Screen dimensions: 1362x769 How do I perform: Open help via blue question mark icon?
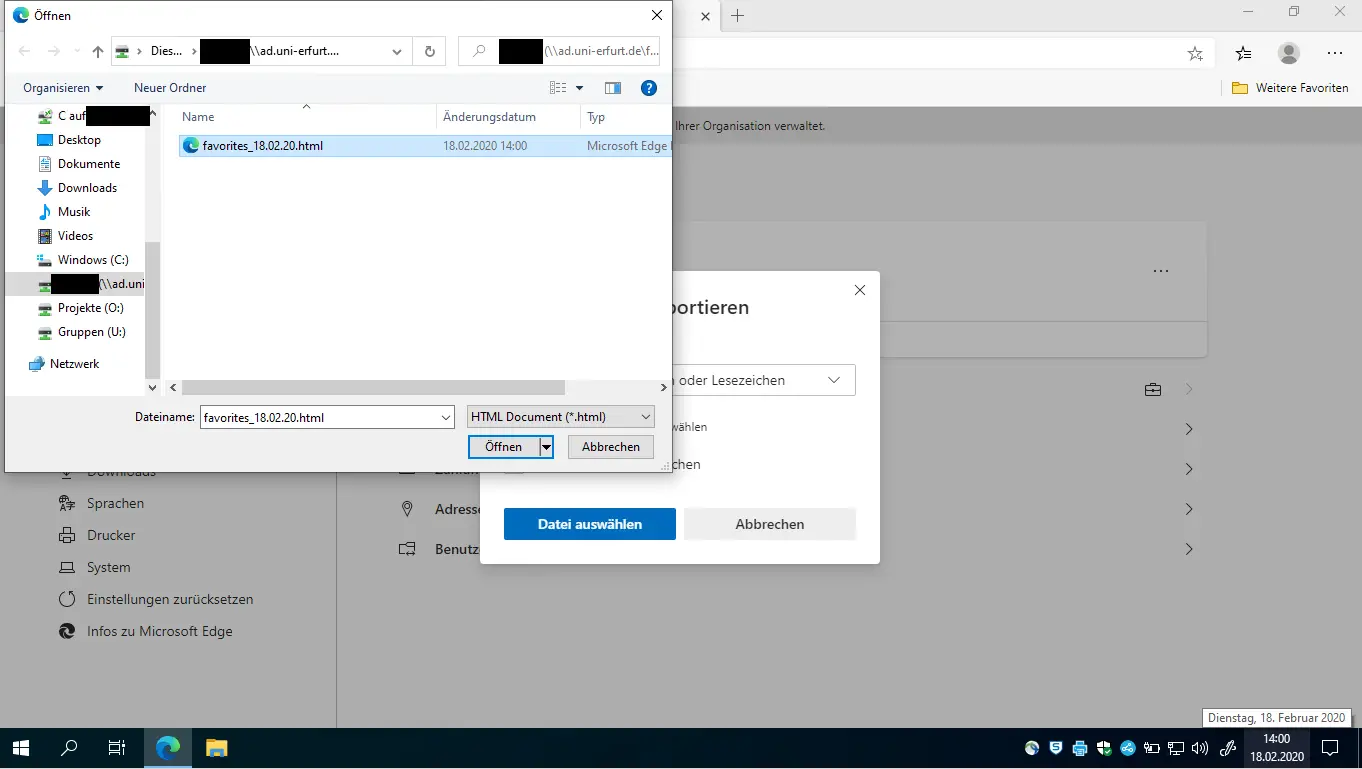point(648,88)
